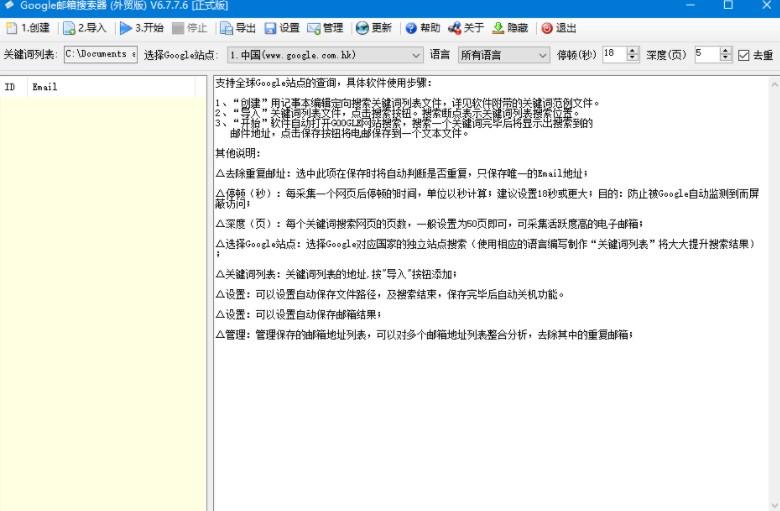Viewport: 780px width, 511px height.
Task: Click the 停止 stop icon
Action: point(178,28)
